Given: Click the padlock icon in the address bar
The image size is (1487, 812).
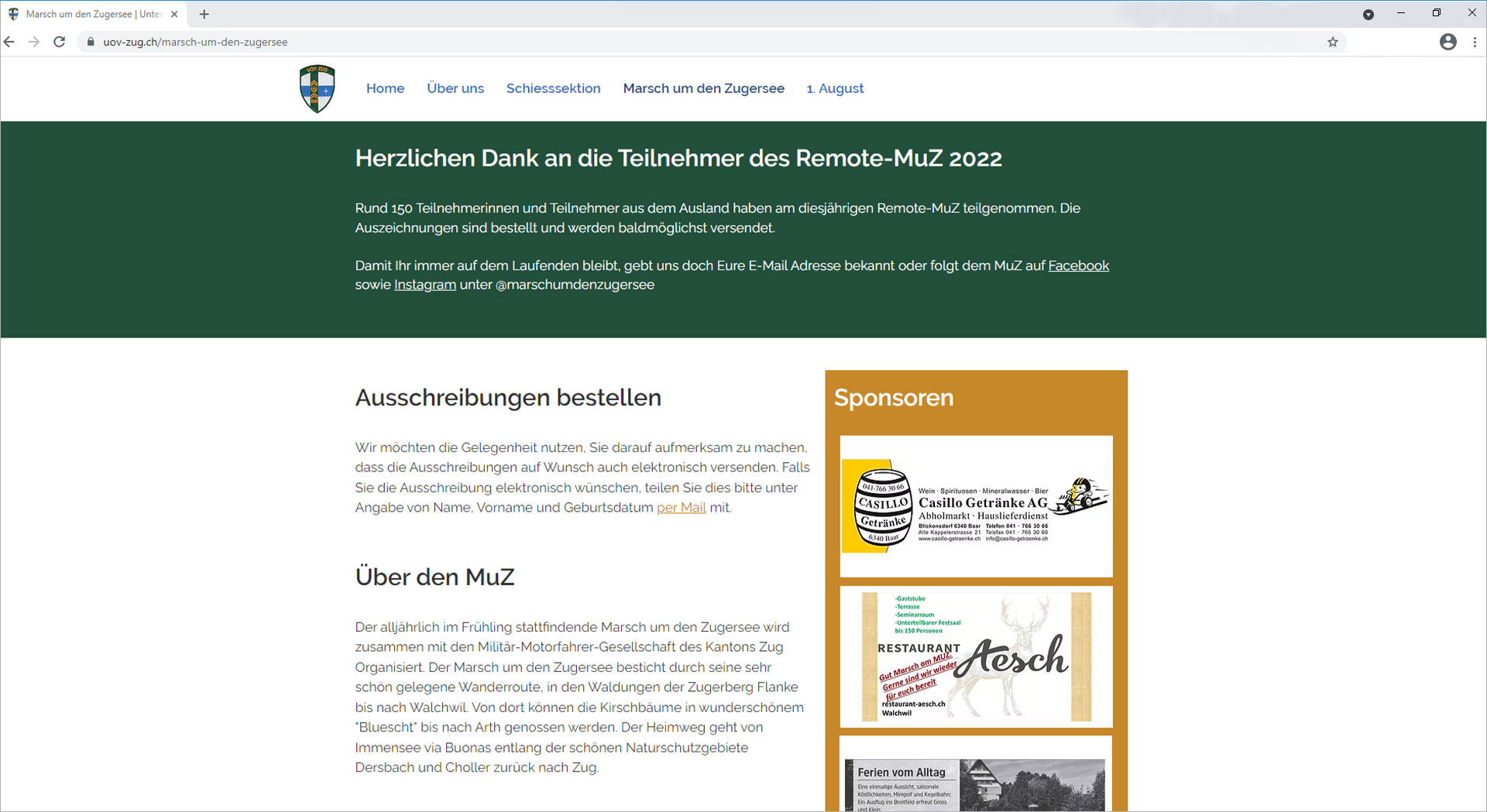Looking at the screenshot, I should pos(92,42).
